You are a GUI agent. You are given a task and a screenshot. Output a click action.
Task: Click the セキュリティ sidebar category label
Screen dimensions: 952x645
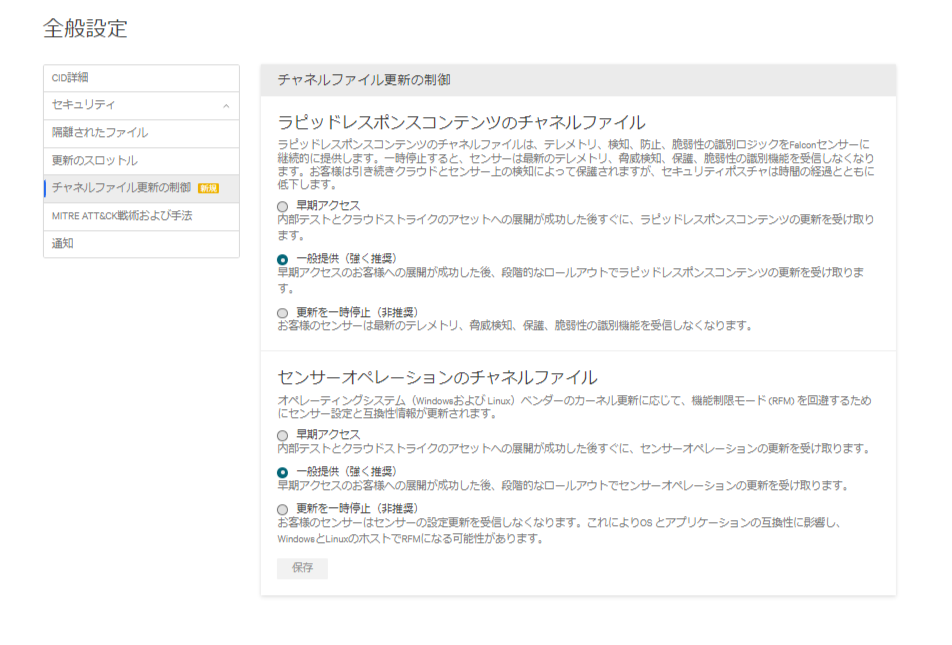84,105
